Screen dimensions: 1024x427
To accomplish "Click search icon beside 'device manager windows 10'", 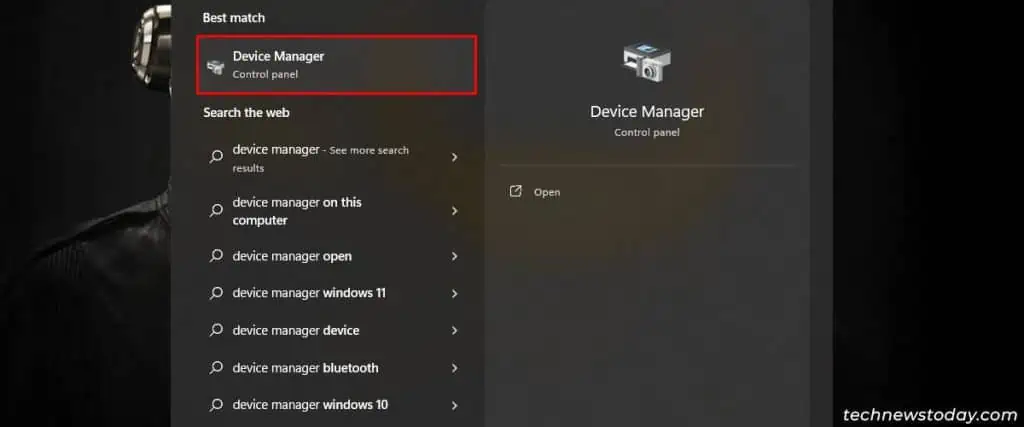I will click(216, 405).
